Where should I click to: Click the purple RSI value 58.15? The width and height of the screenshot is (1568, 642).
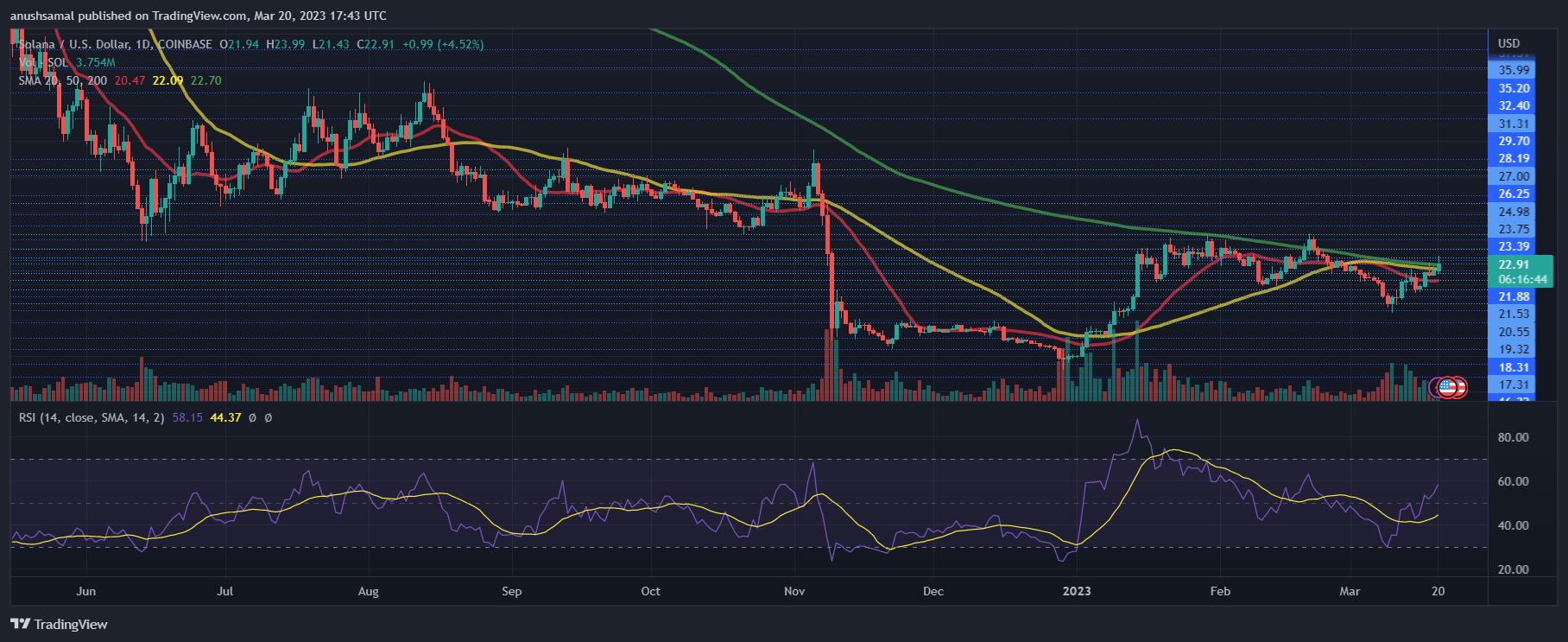pos(187,417)
